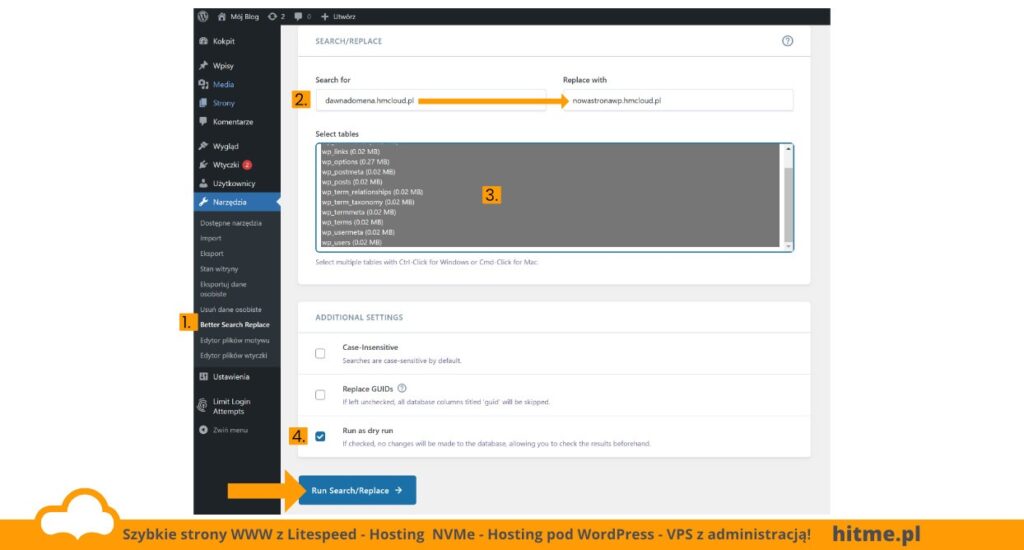The image size is (1024, 550).
Task: Click the plus Utwórz new content button
Action: [x=338, y=16]
